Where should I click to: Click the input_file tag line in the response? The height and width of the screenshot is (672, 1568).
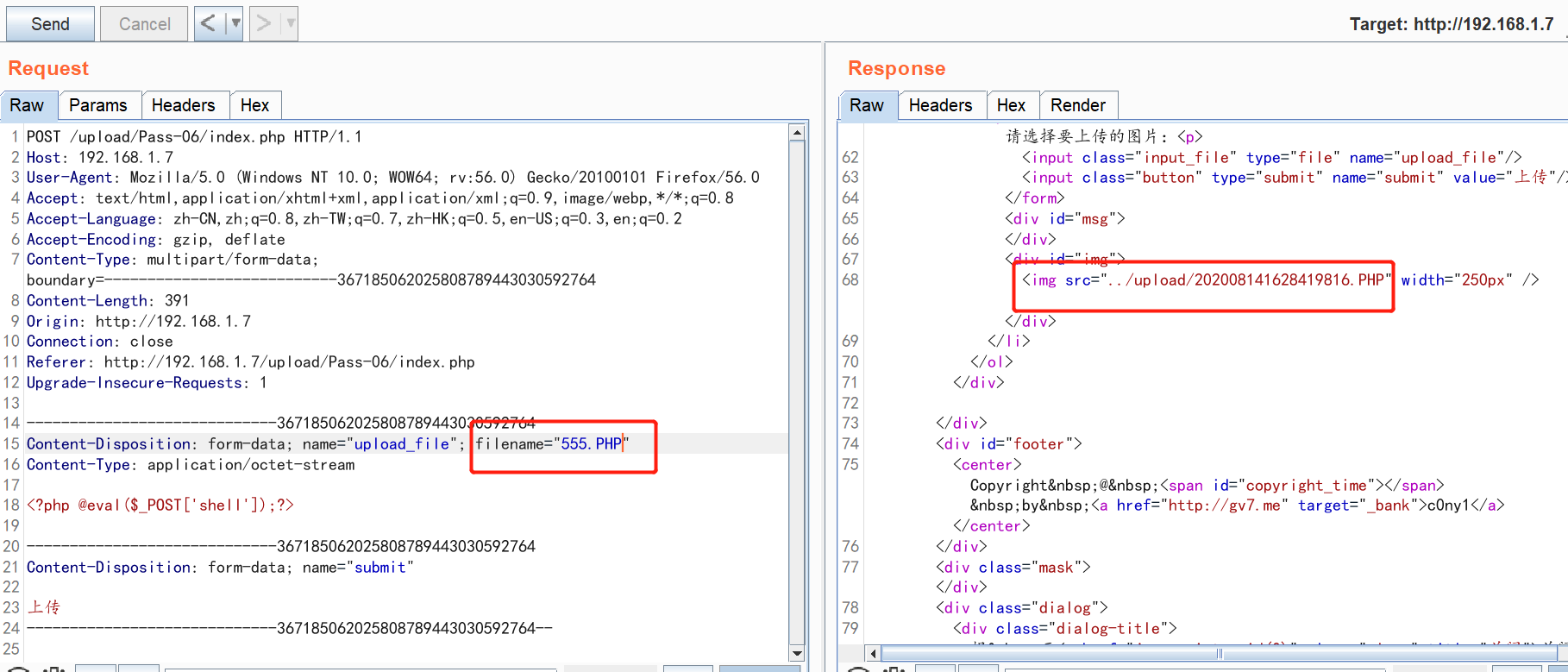[x=1272, y=157]
